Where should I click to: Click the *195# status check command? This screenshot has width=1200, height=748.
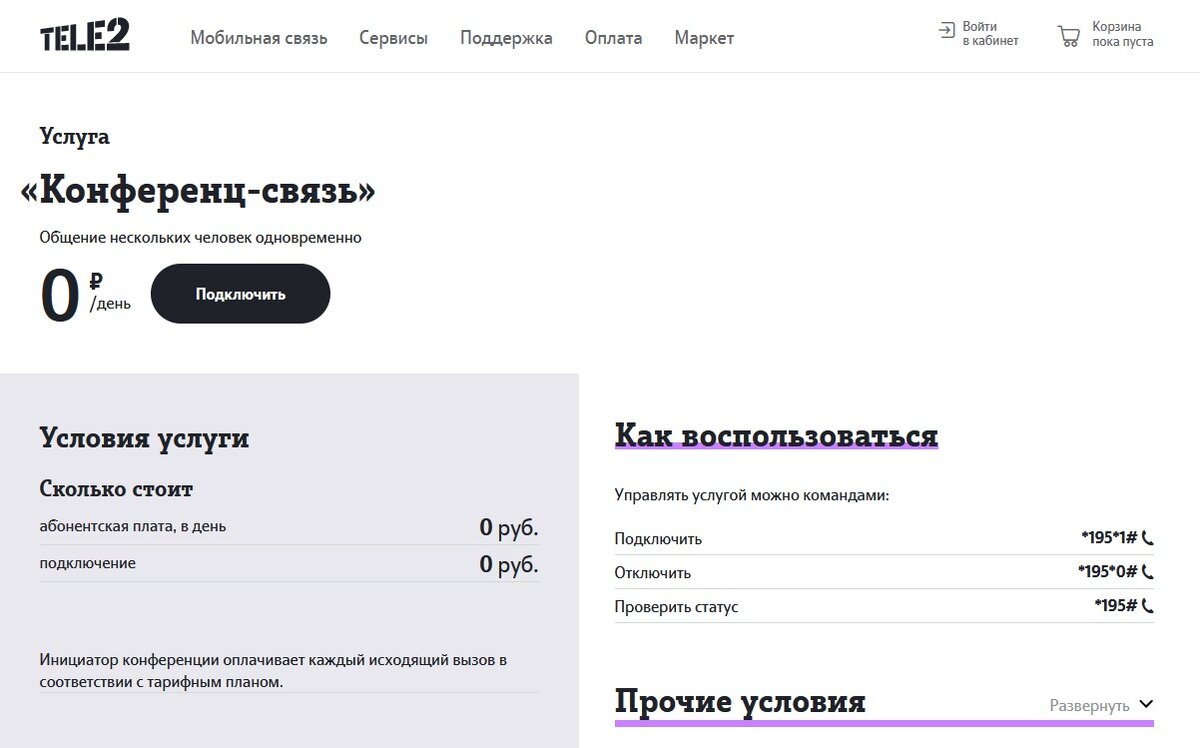[1116, 606]
